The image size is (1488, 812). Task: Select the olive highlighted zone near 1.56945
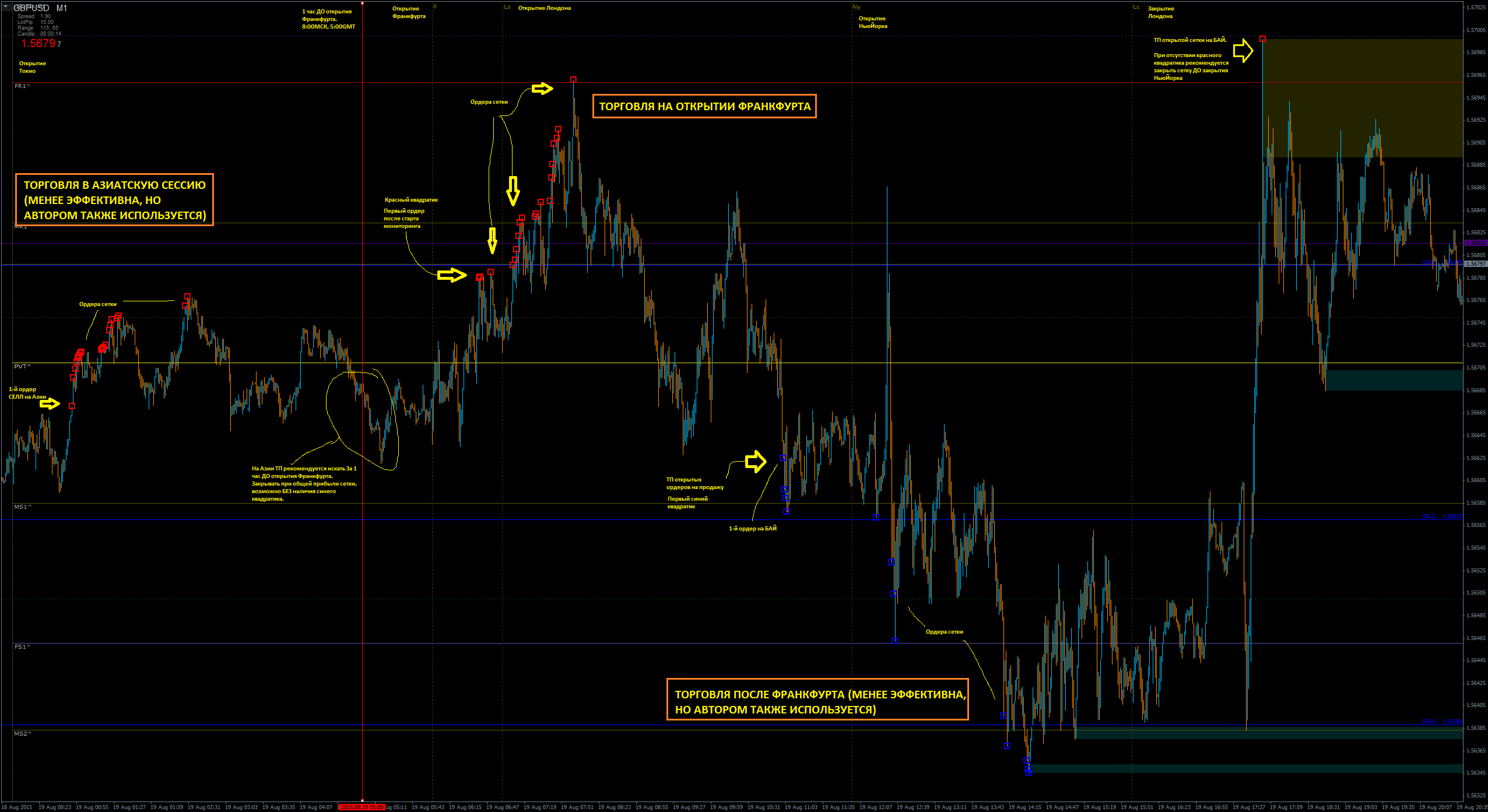(x=1362, y=98)
